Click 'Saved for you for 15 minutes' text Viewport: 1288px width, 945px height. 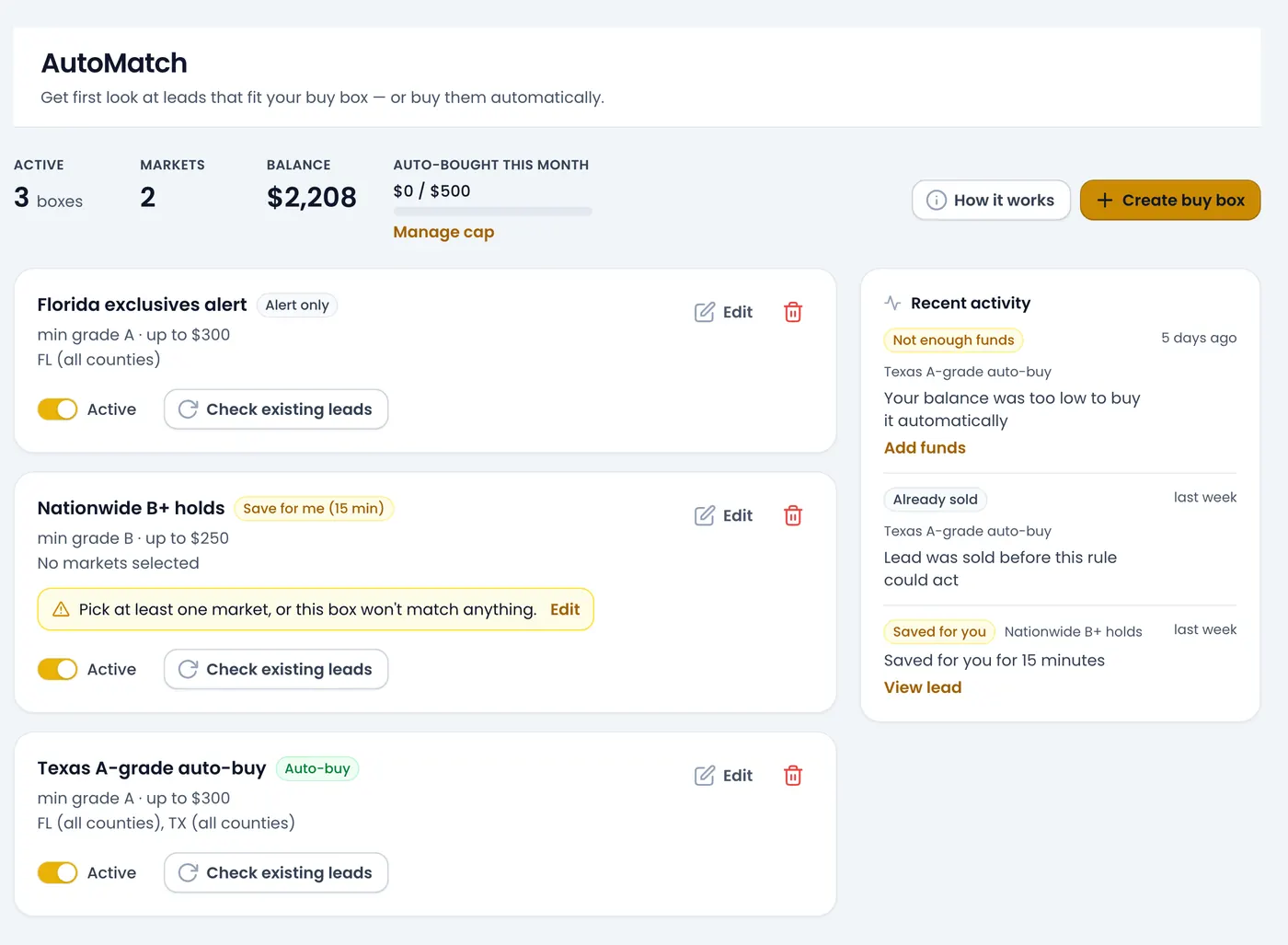click(995, 661)
